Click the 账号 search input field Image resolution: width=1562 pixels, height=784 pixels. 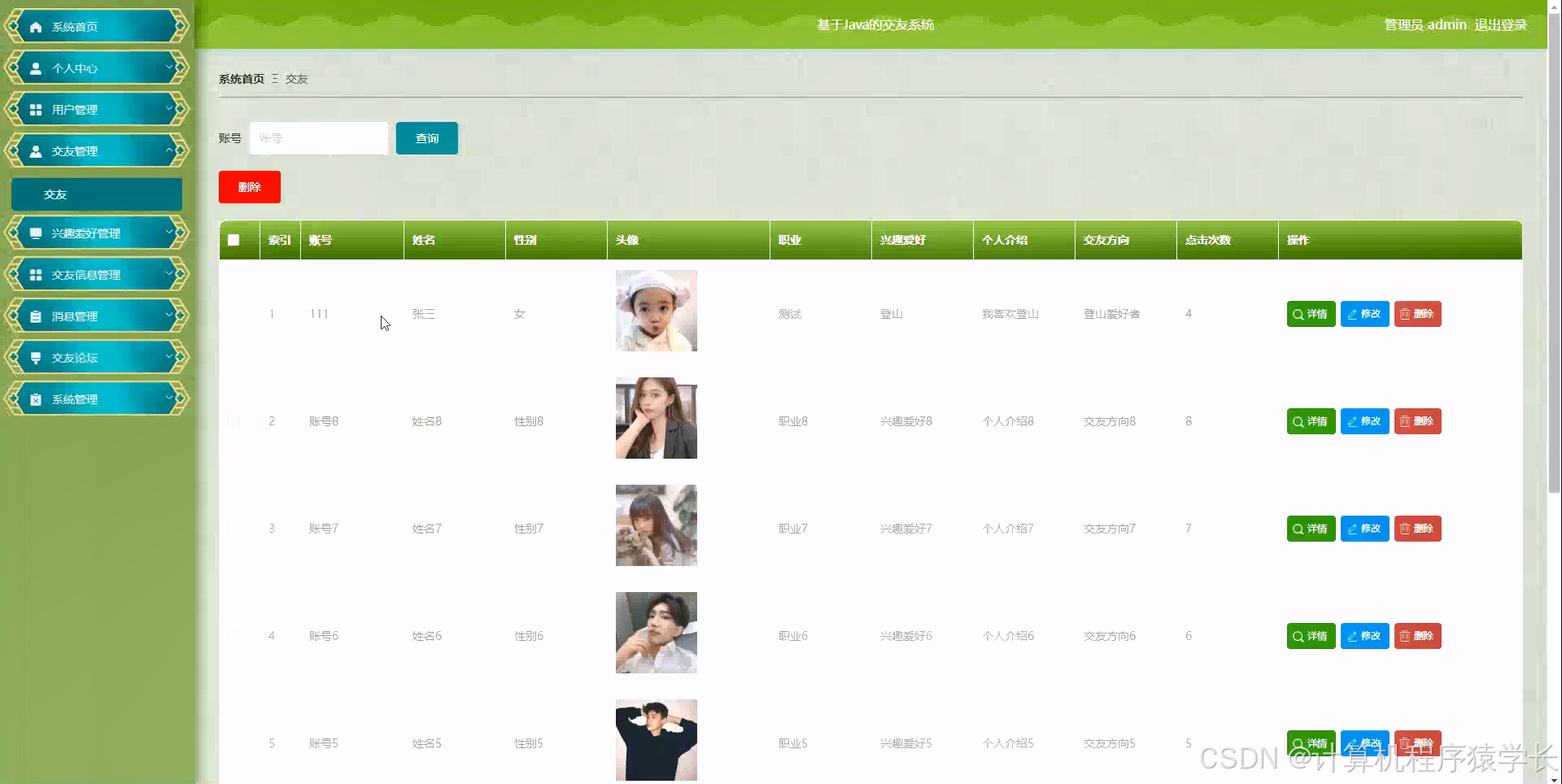[x=319, y=138]
